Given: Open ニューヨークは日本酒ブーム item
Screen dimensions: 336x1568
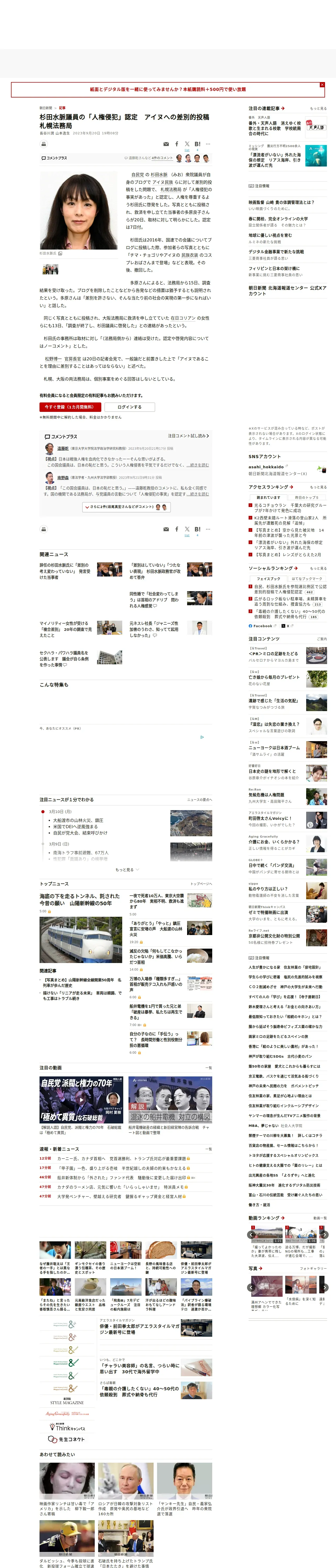Looking at the screenshot, I should [x=274, y=747].
